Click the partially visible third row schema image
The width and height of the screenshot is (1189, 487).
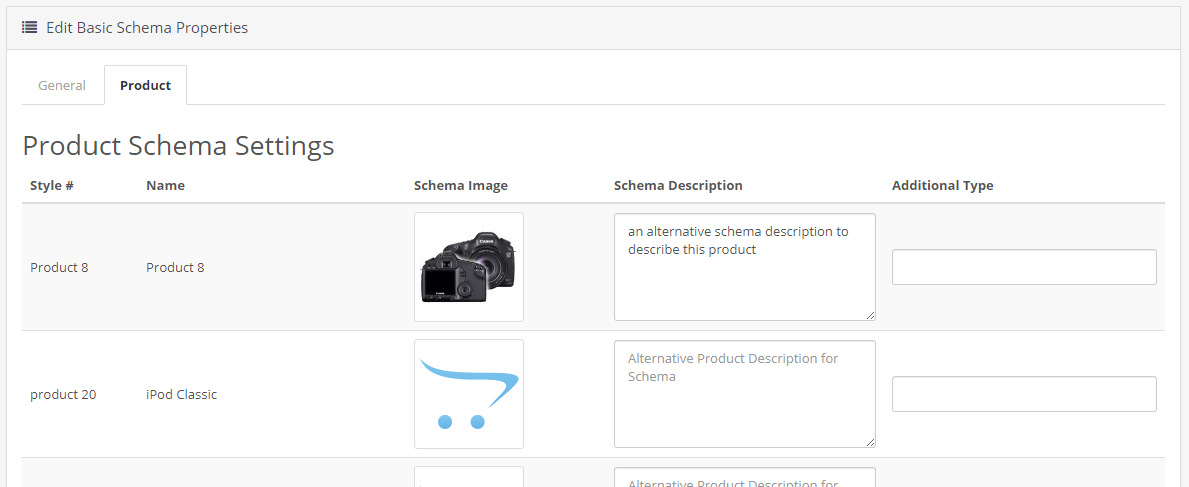point(469,476)
